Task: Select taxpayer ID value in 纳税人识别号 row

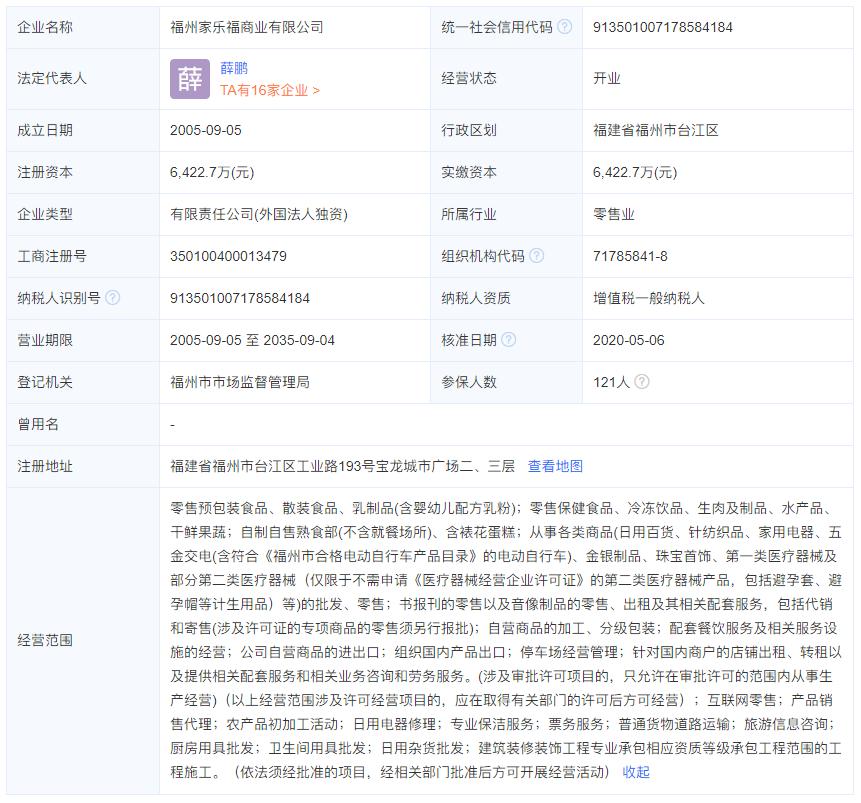Action: (240, 298)
